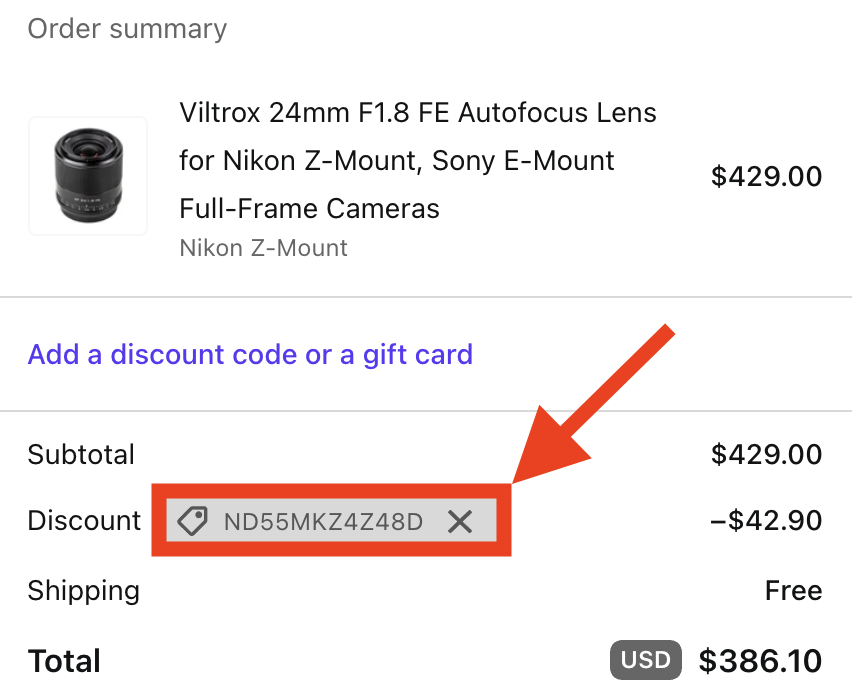Click the discount tag icon
852x700 pixels.
[x=192, y=521]
